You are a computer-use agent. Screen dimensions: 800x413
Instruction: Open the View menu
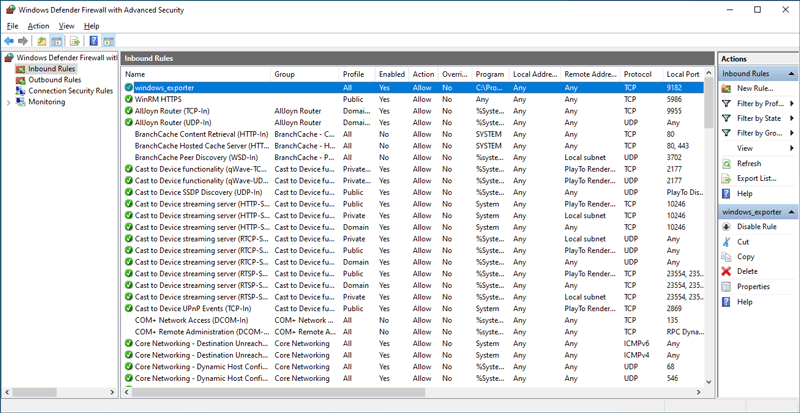click(x=66, y=26)
